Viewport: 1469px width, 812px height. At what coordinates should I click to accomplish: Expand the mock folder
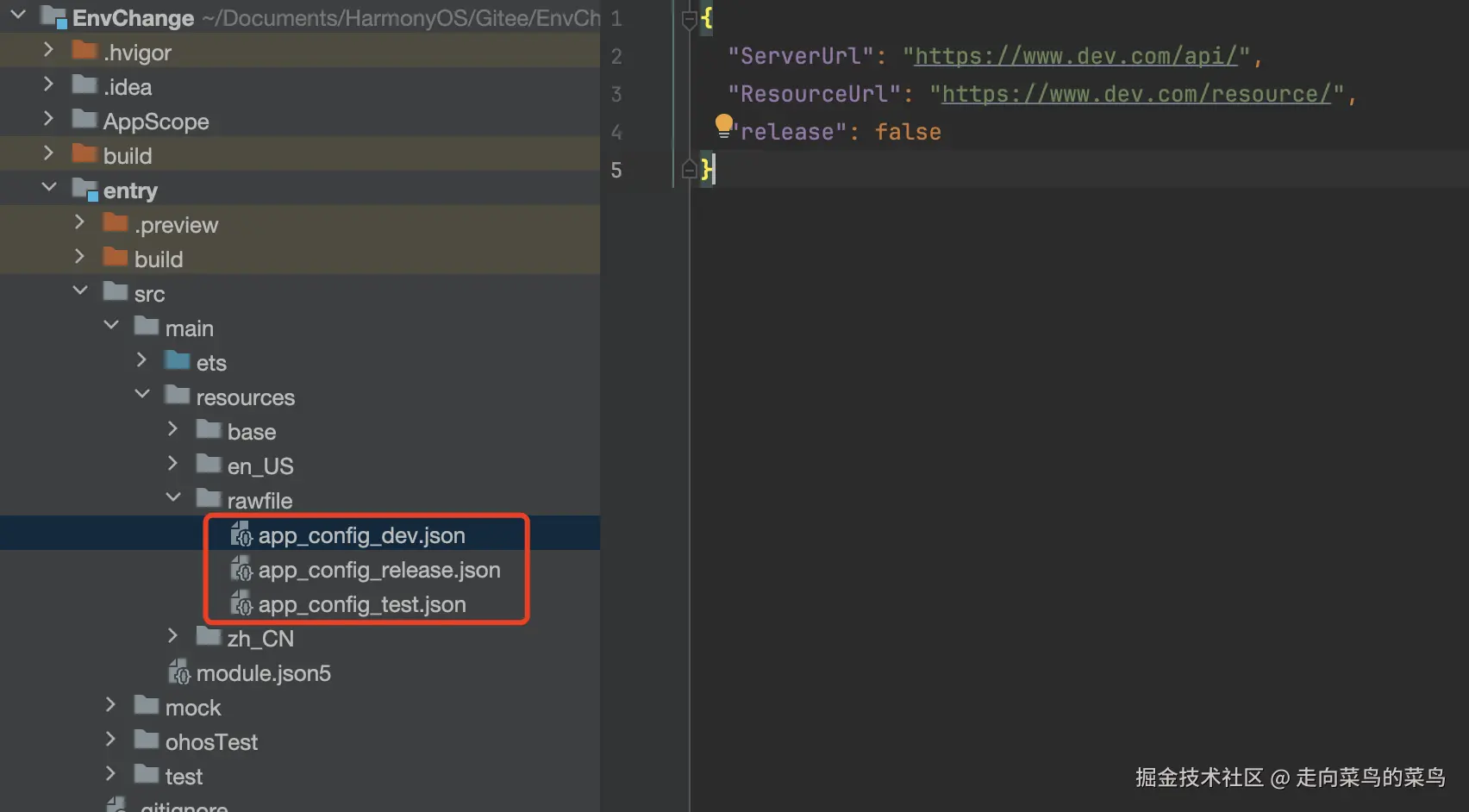click(110, 704)
